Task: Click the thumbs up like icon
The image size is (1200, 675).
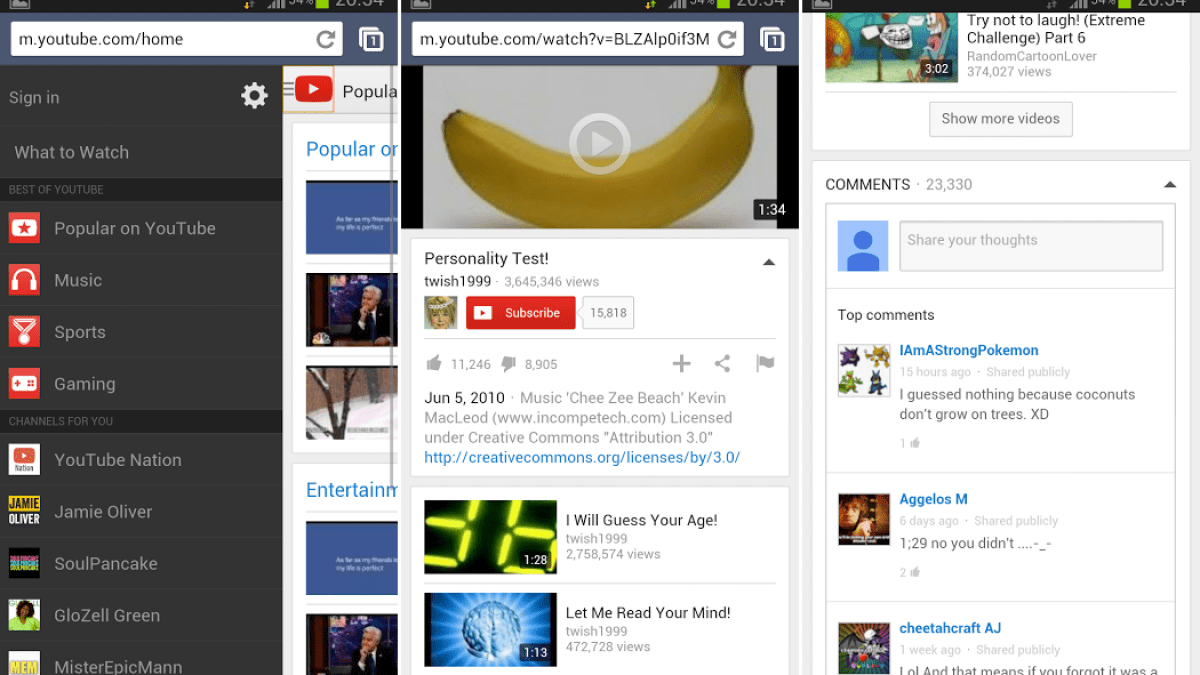Action: 434,364
